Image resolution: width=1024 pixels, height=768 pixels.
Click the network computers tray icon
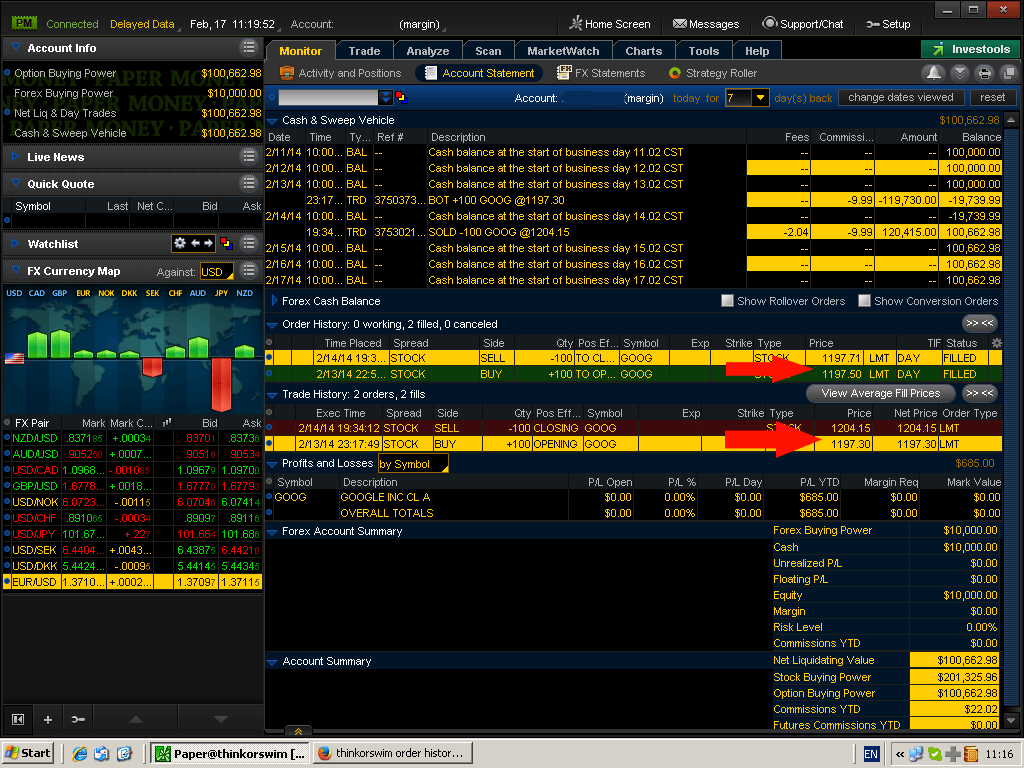916,754
